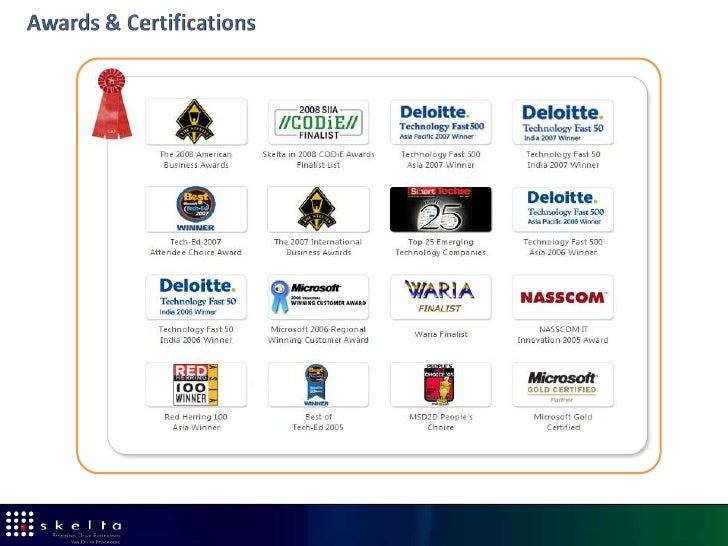This screenshot has width=728, height=546.
Task: Open Deloitte Technology Fast 500 Asia 2007 thumbnail
Action: tap(440, 122)
